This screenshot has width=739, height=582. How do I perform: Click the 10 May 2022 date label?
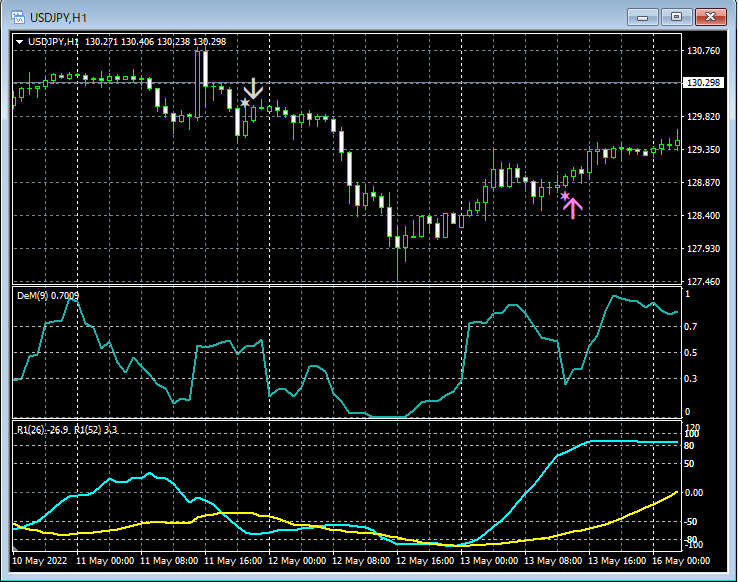click(38, 561)
